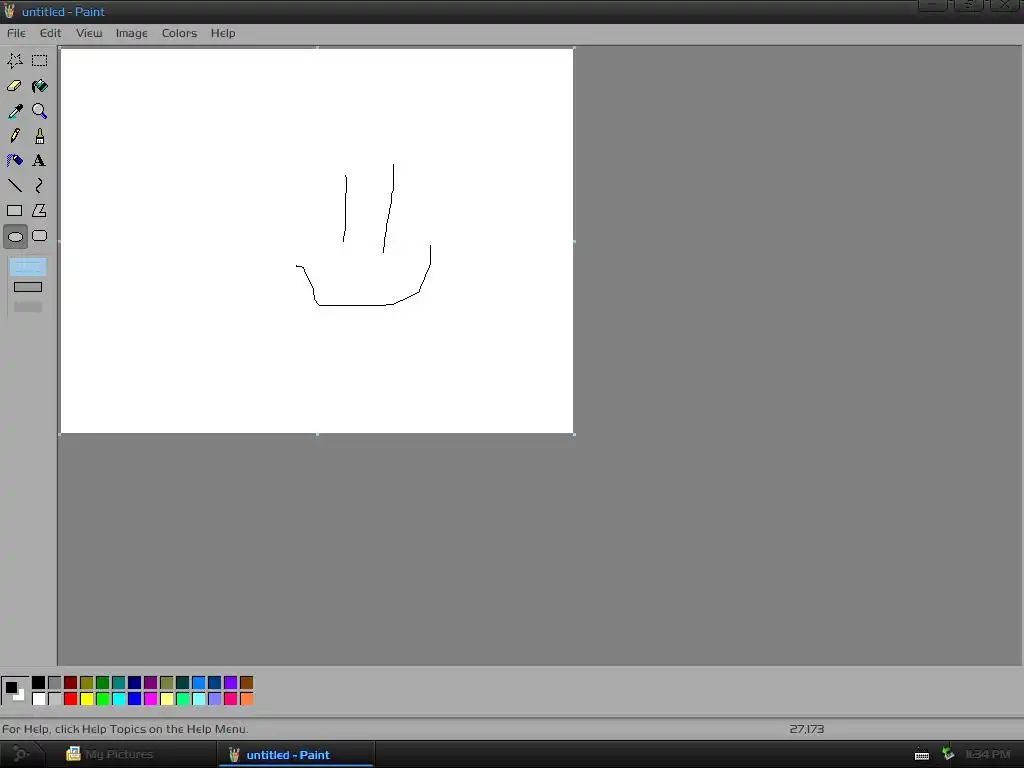Open the View menu
Viewport: 1024px width, 768px height.
[89, 33]
